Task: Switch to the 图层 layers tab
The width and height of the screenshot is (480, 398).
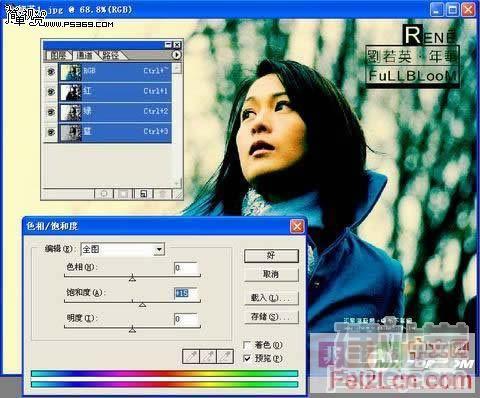Action: click(58, 55)
